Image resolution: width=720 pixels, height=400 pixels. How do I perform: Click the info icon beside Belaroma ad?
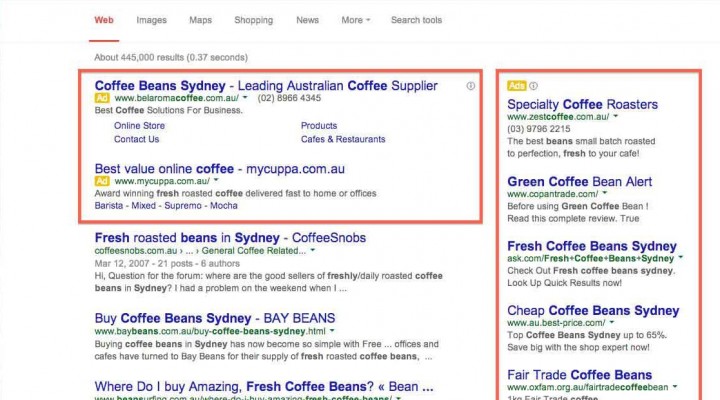(x=471, y=86)
